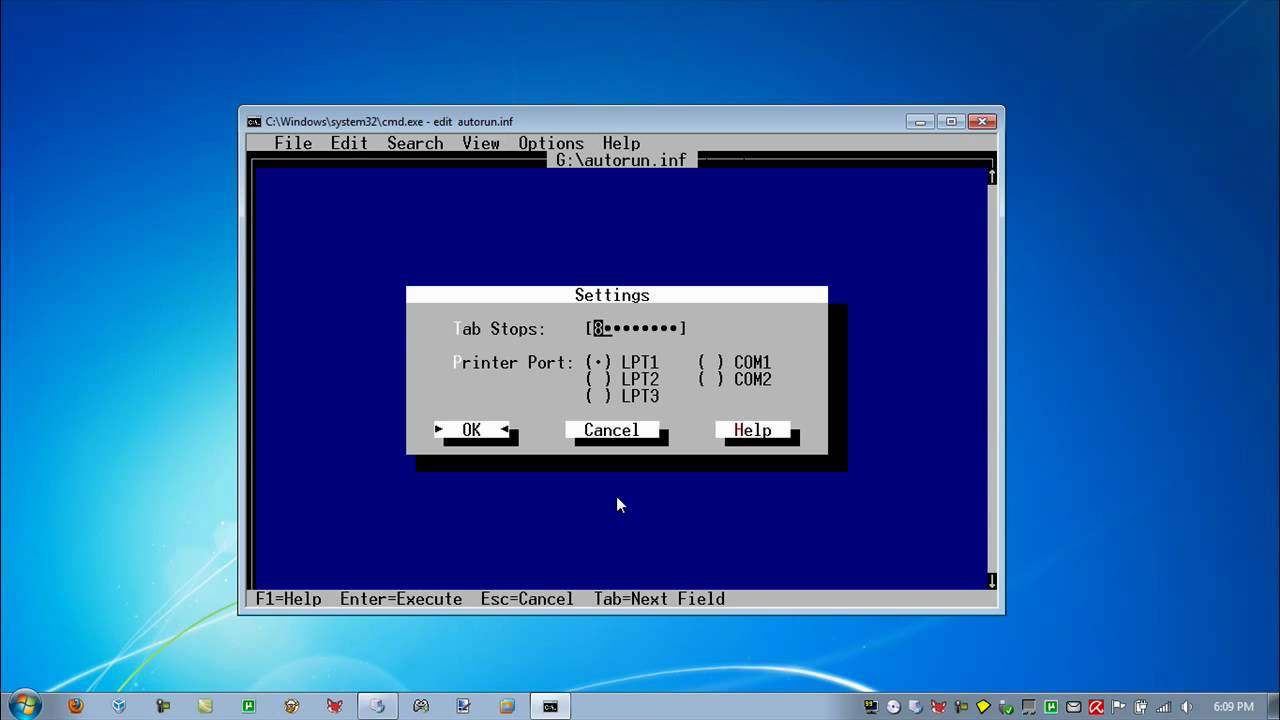Select the LPT1 printer port
The height and width of the screenshot is (720, 1280).
(x=622, y=362)
